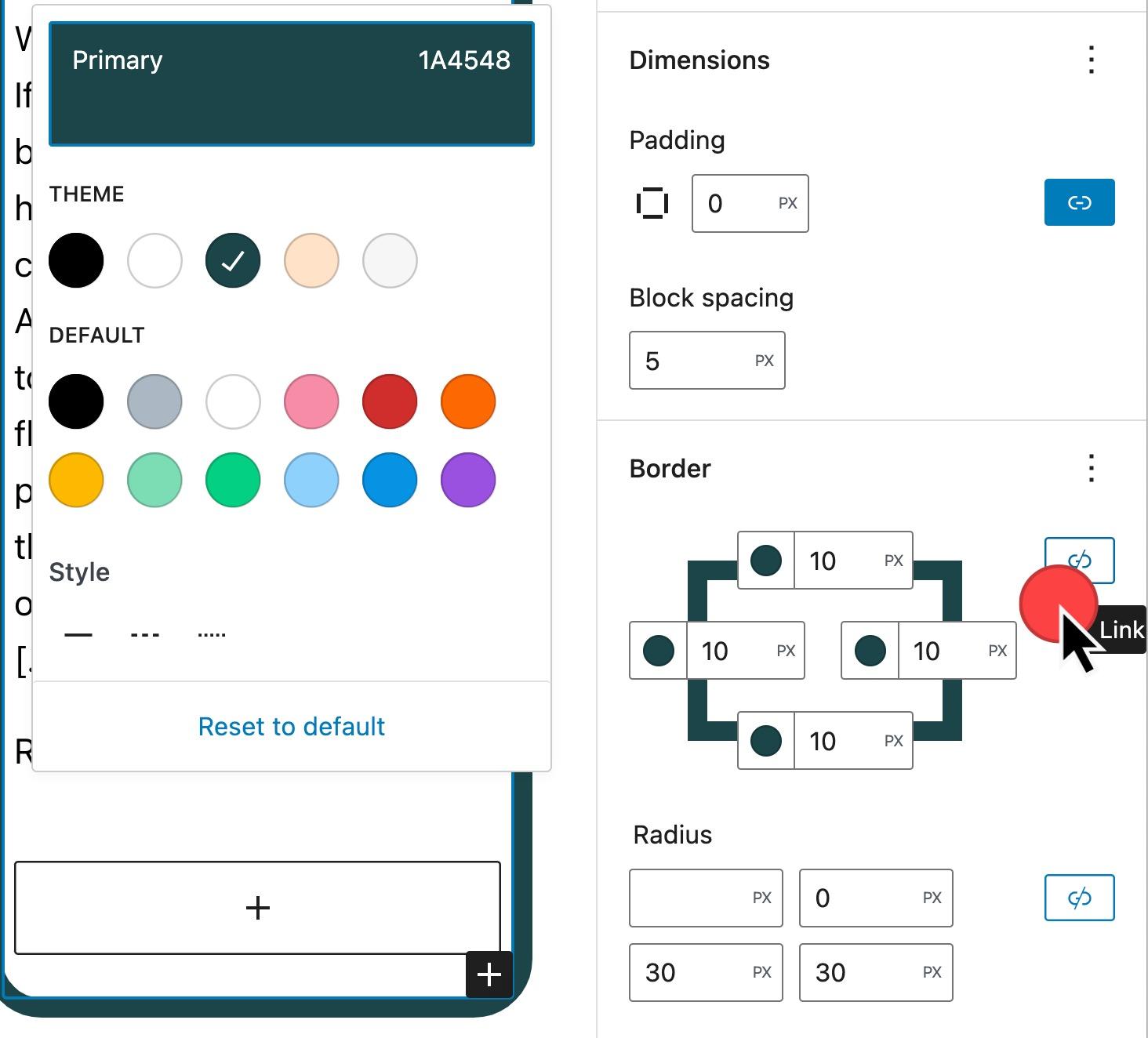Open the top border color indicator
This screenshot has width=1148, height=1038.
point(766,561)
